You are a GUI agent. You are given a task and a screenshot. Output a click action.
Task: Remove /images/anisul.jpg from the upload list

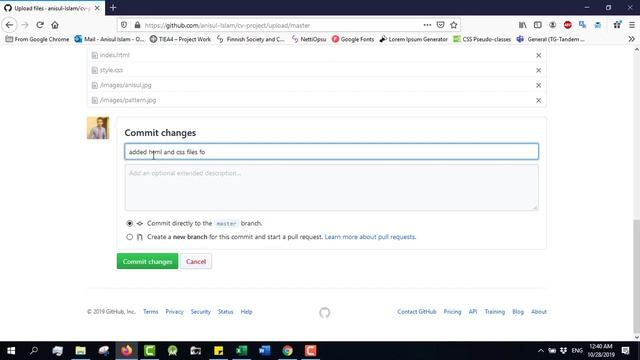click(x=538, y=85)
